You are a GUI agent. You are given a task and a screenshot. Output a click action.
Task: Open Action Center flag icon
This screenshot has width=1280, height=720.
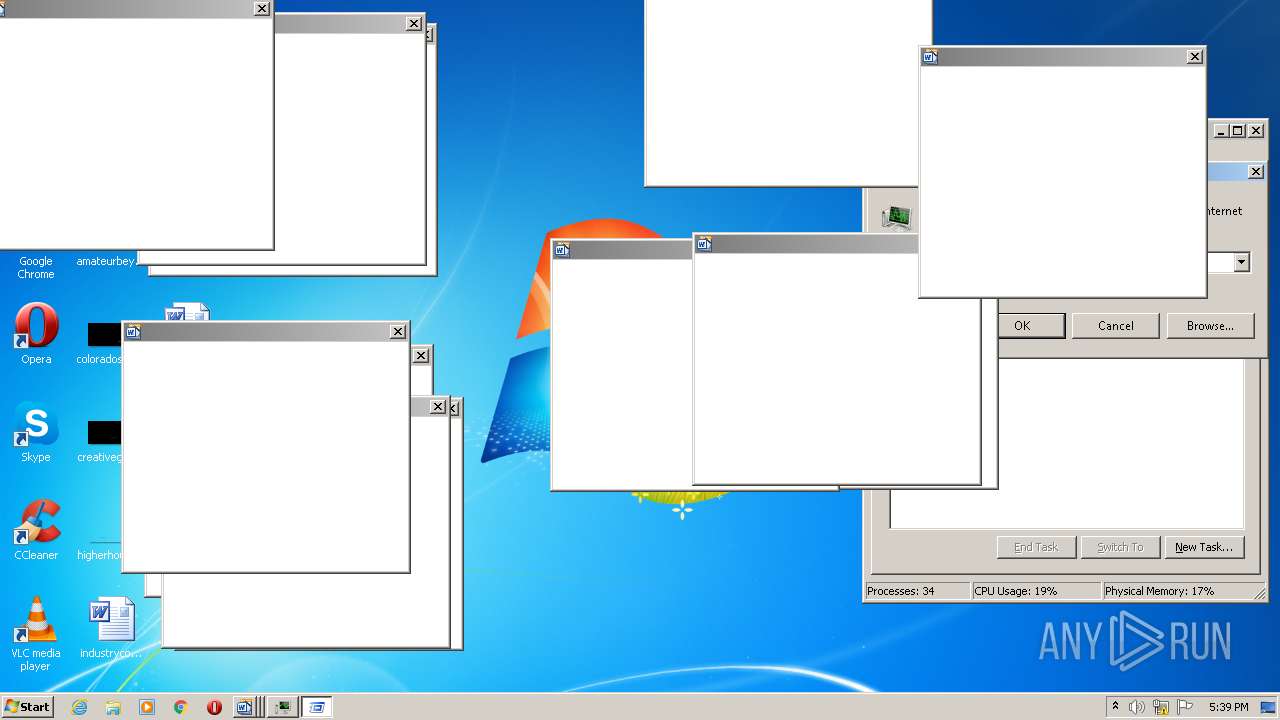click(1185, 707)
